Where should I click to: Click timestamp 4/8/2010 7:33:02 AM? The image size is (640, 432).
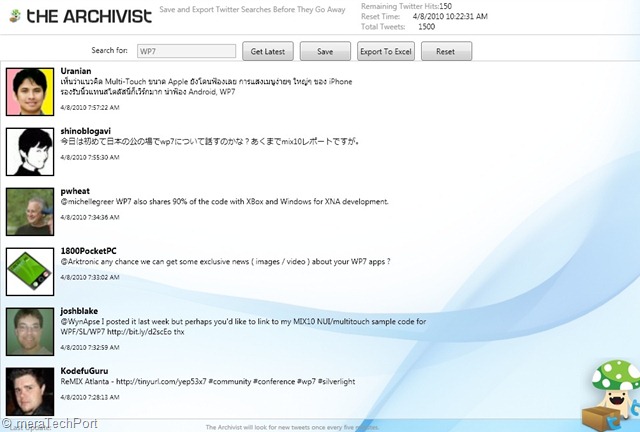click(x=90, y=278)
